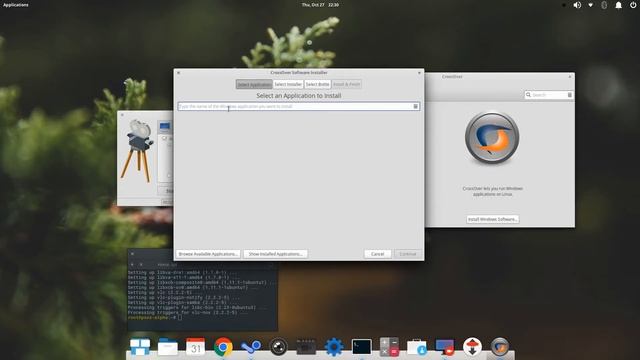Click Browse Available Applications button
Viewport: 640px width, 360px height.
point(208,254)
